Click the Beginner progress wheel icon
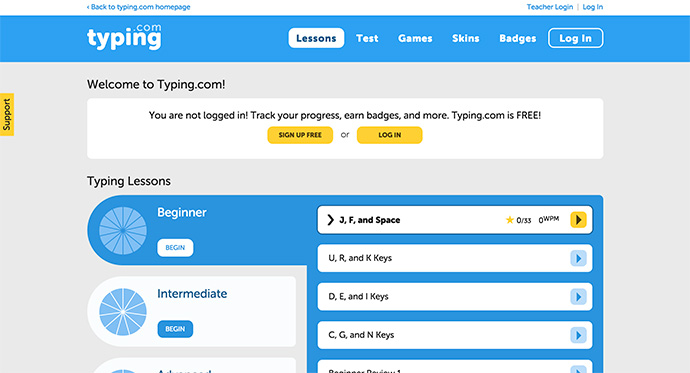 pyautogui.click(x=123, y=230)
